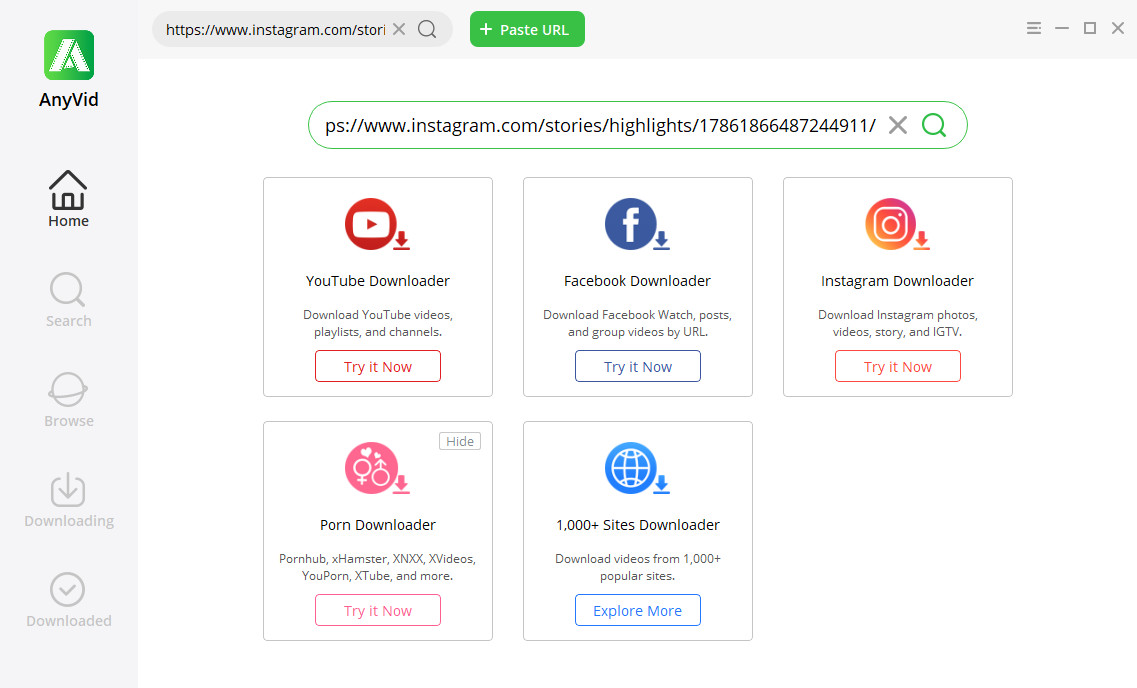Click the Instagram Downloader title text
The height and width of the screenshot is (688, 1137).
point(897,281)
